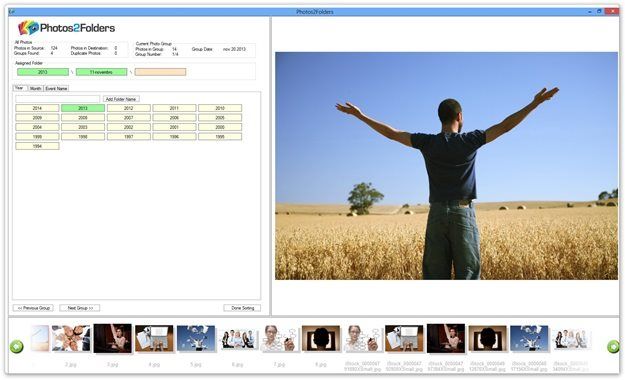The image size is (625, 380).
Task: Choose the 2014 year folder button
Action: (37, 108)
